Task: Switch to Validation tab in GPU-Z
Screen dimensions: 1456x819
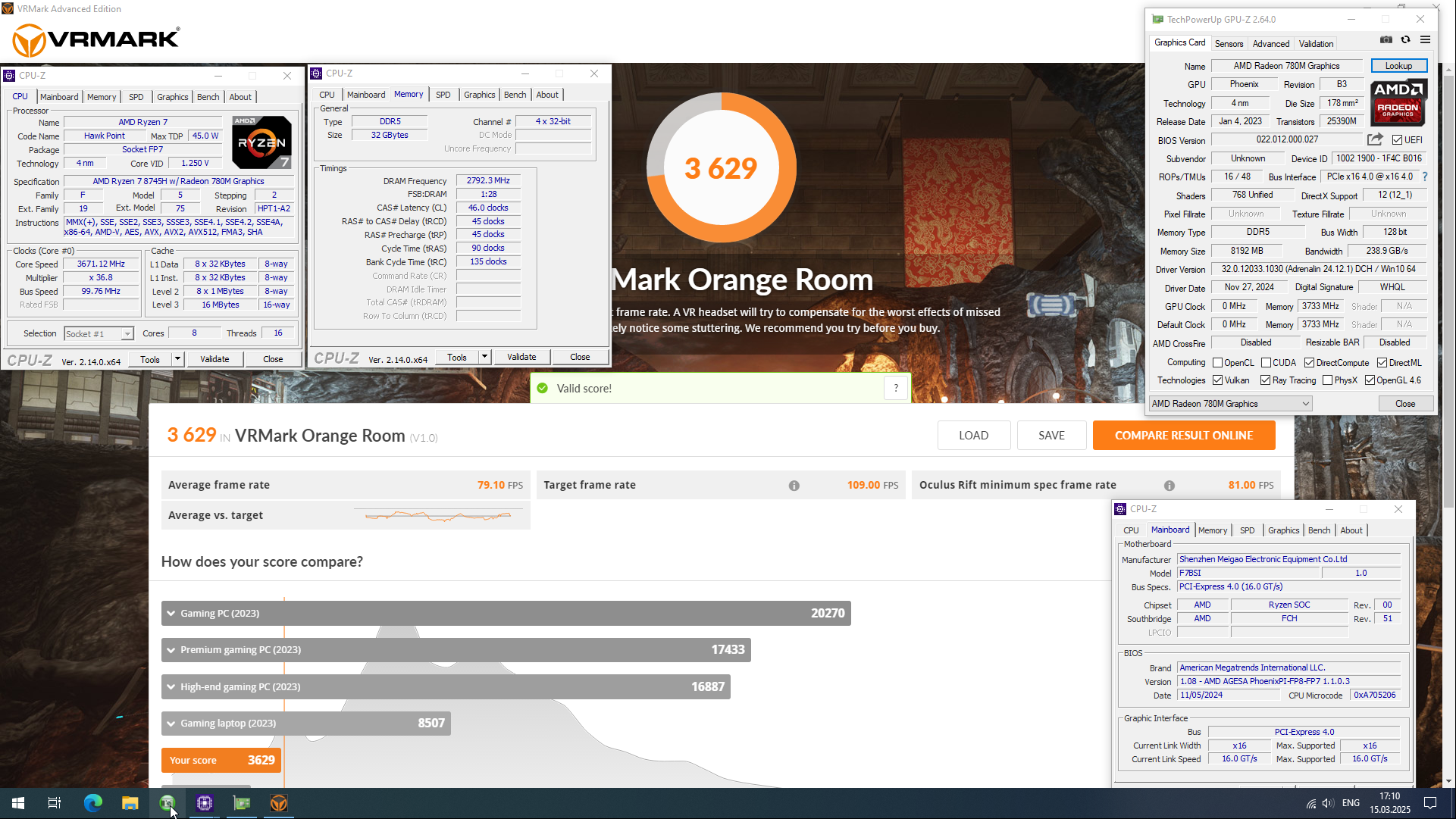Action: 1316,44
